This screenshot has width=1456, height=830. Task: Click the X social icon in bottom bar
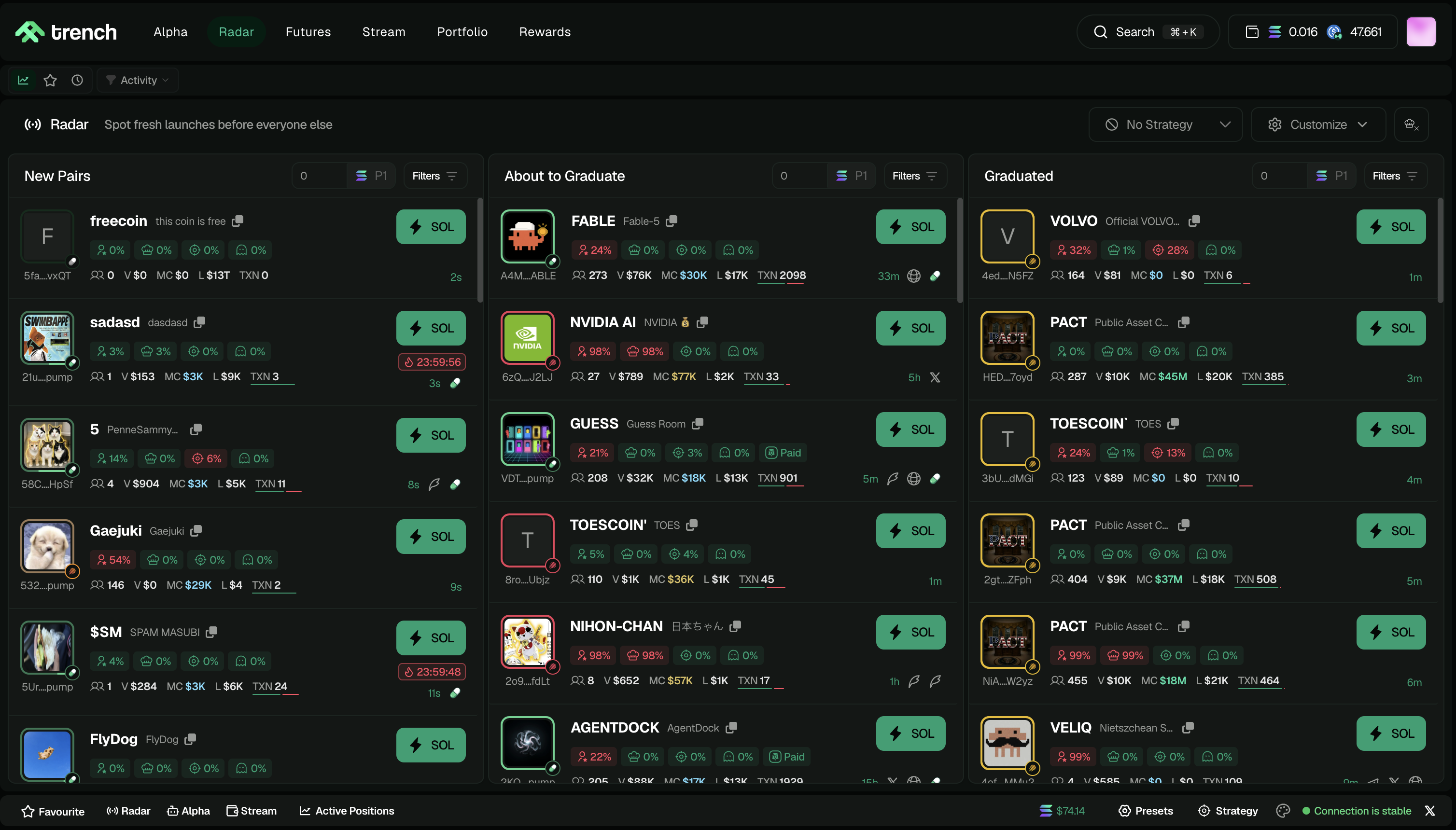point(1430,811)
